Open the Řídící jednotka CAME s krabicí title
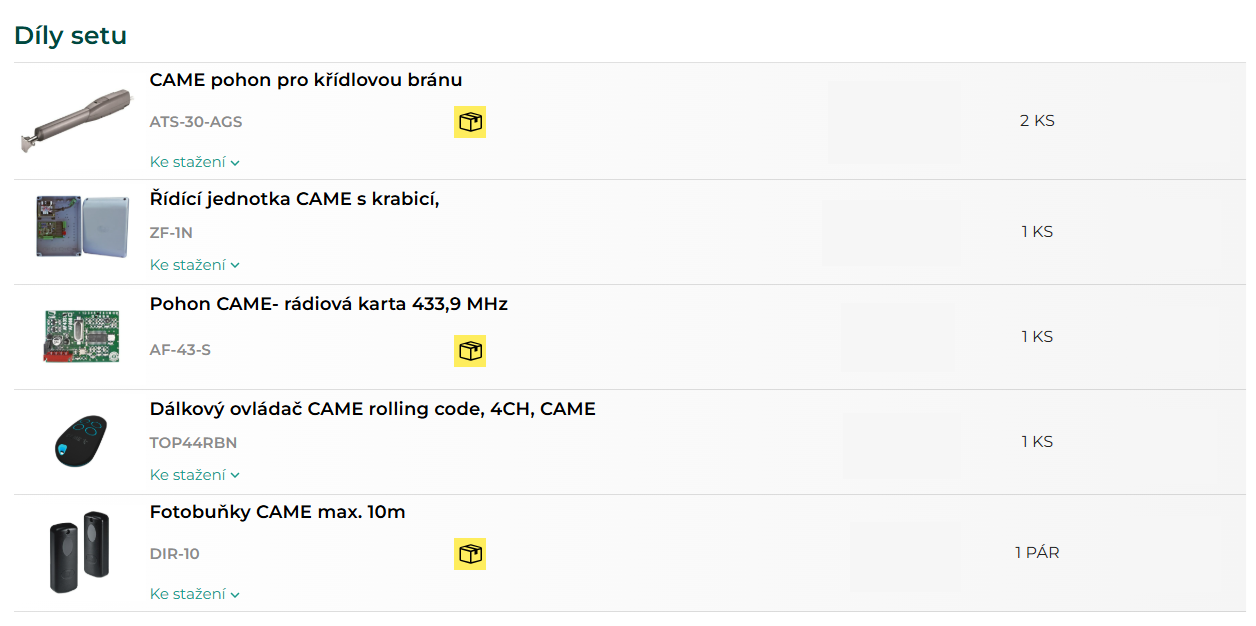The image size is (1256, 626). (295, 199)
